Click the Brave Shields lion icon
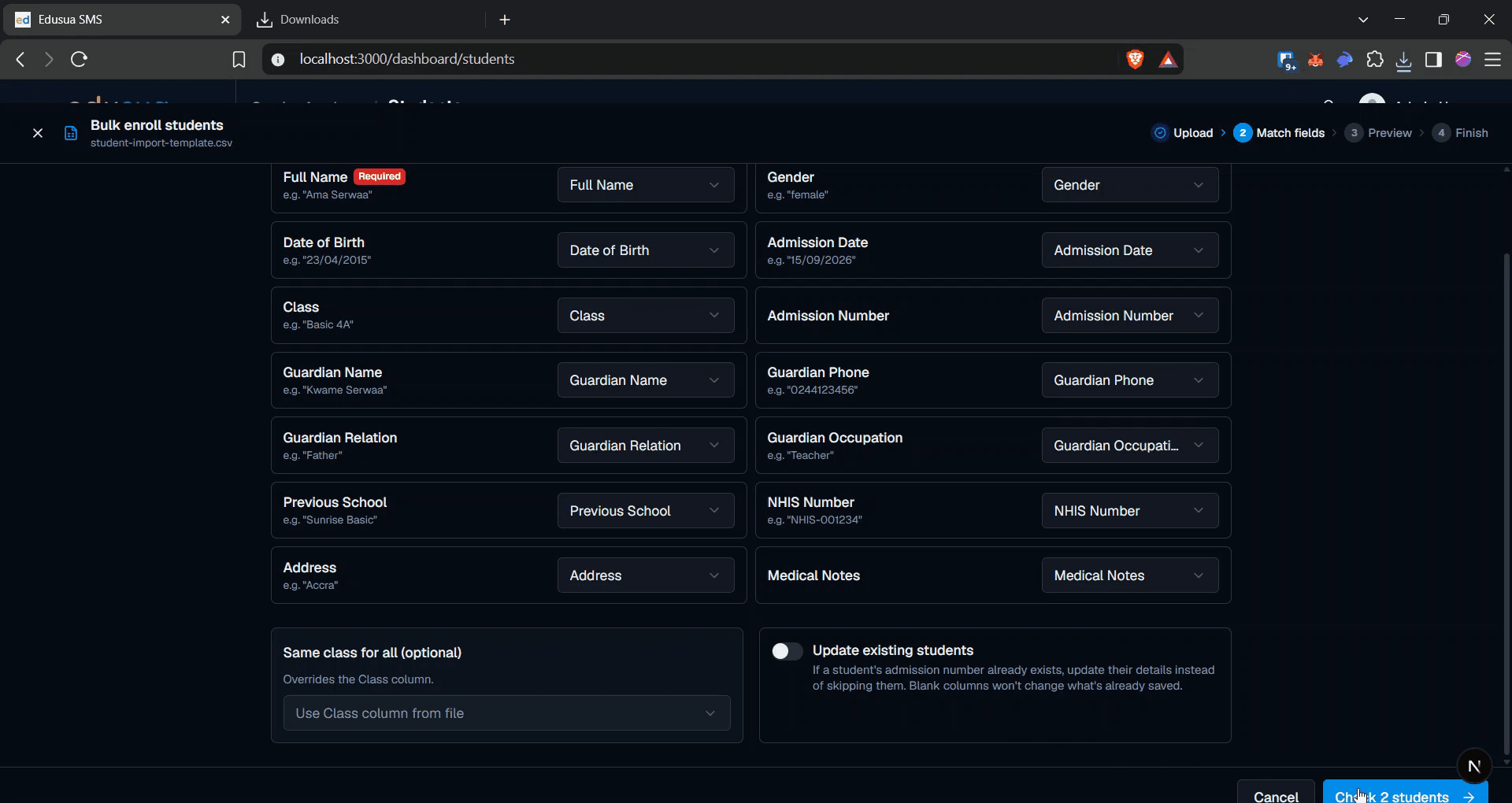Image resolution: width=1512 pixels, height=803 pixels. click(x=1135, y=59)
